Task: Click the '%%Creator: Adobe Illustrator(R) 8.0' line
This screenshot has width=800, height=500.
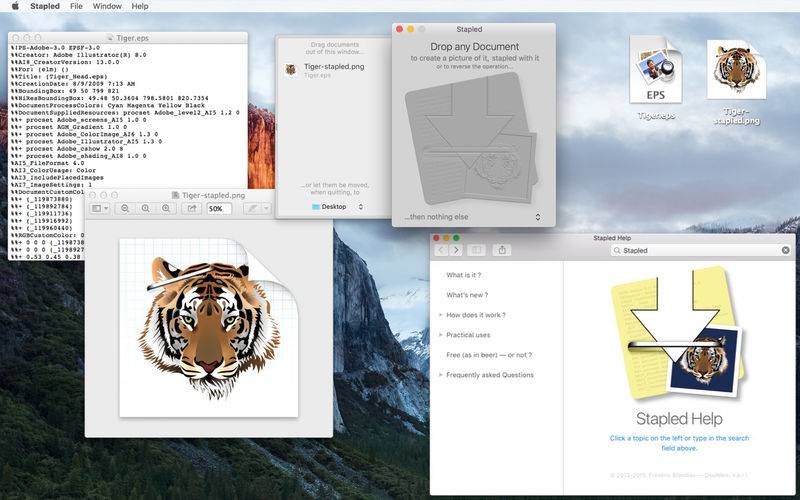Action: pos(79,55)
